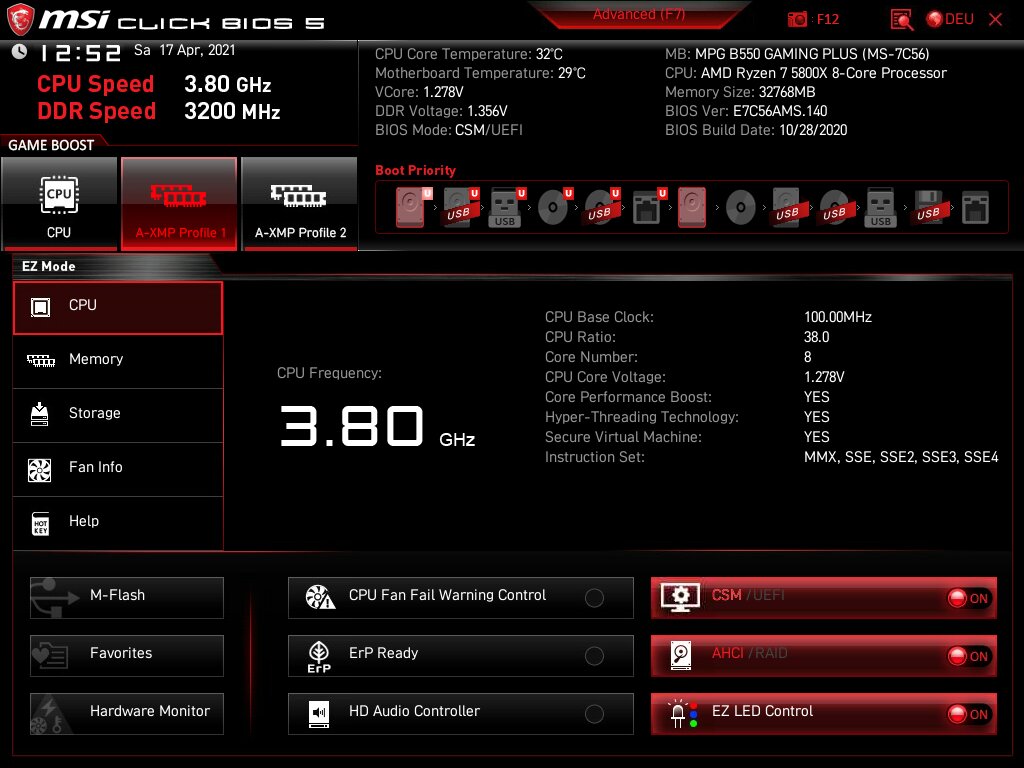Click the hard drive icon on AHCI/RAID

[x=680, y=656]
